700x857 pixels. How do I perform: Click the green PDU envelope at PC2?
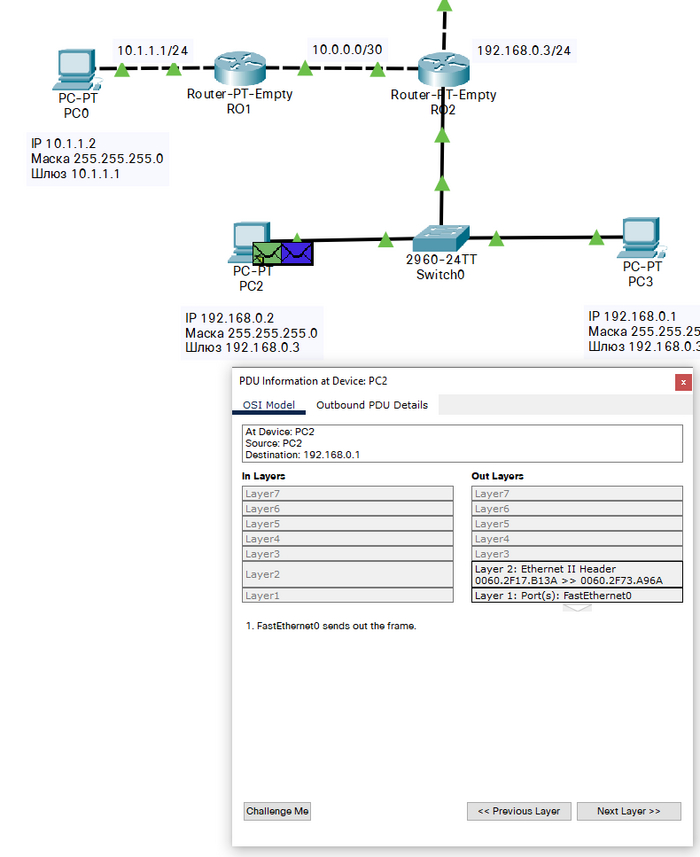point(266,254)
